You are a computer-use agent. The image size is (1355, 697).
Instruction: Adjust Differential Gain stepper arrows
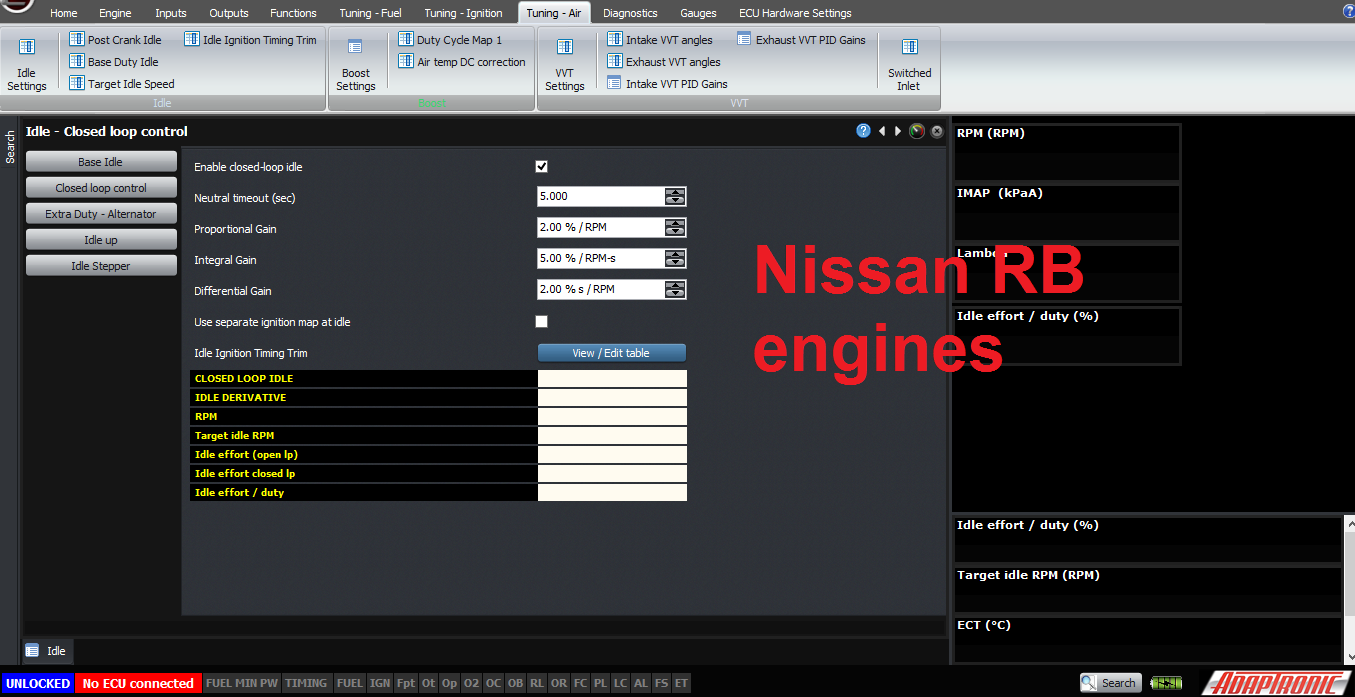pos(676,290)
